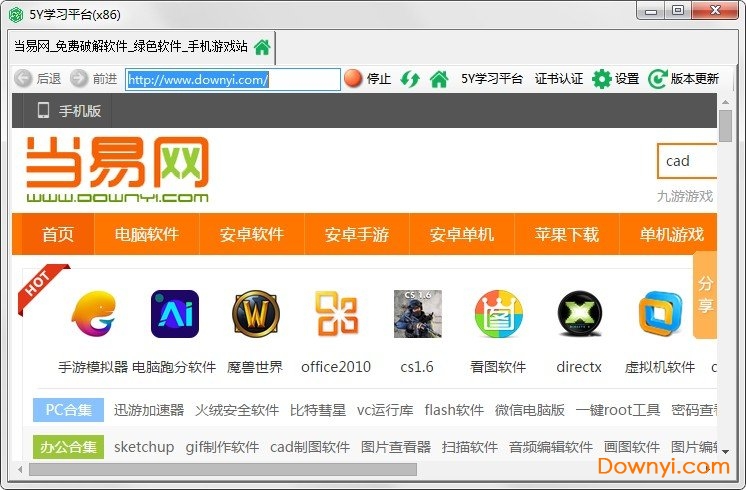Open the 看图软件 icon
Screen dimensions: 746x490
pyautogui.click(x=498, y=314)
